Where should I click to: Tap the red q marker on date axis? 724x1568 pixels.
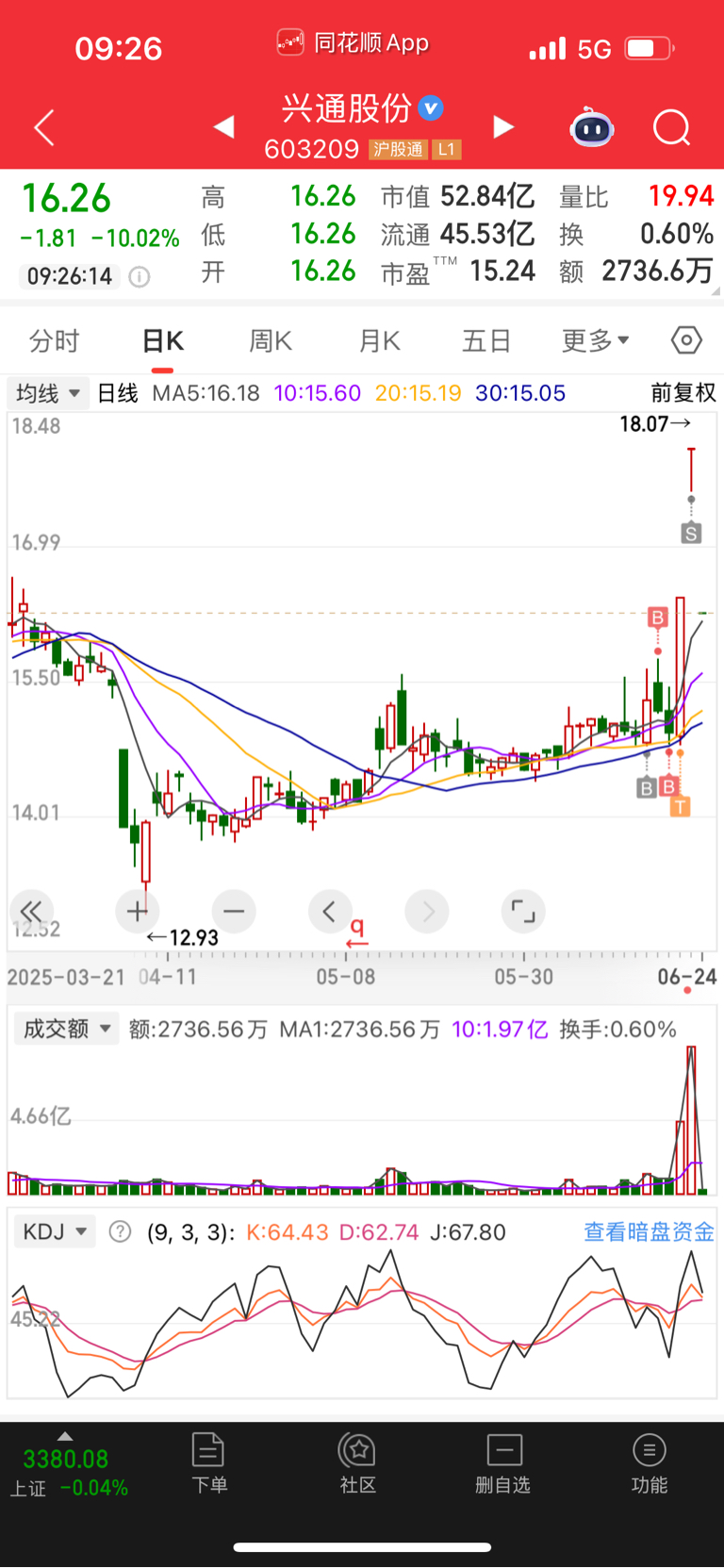pyautogui.click(x=357, y=932)
